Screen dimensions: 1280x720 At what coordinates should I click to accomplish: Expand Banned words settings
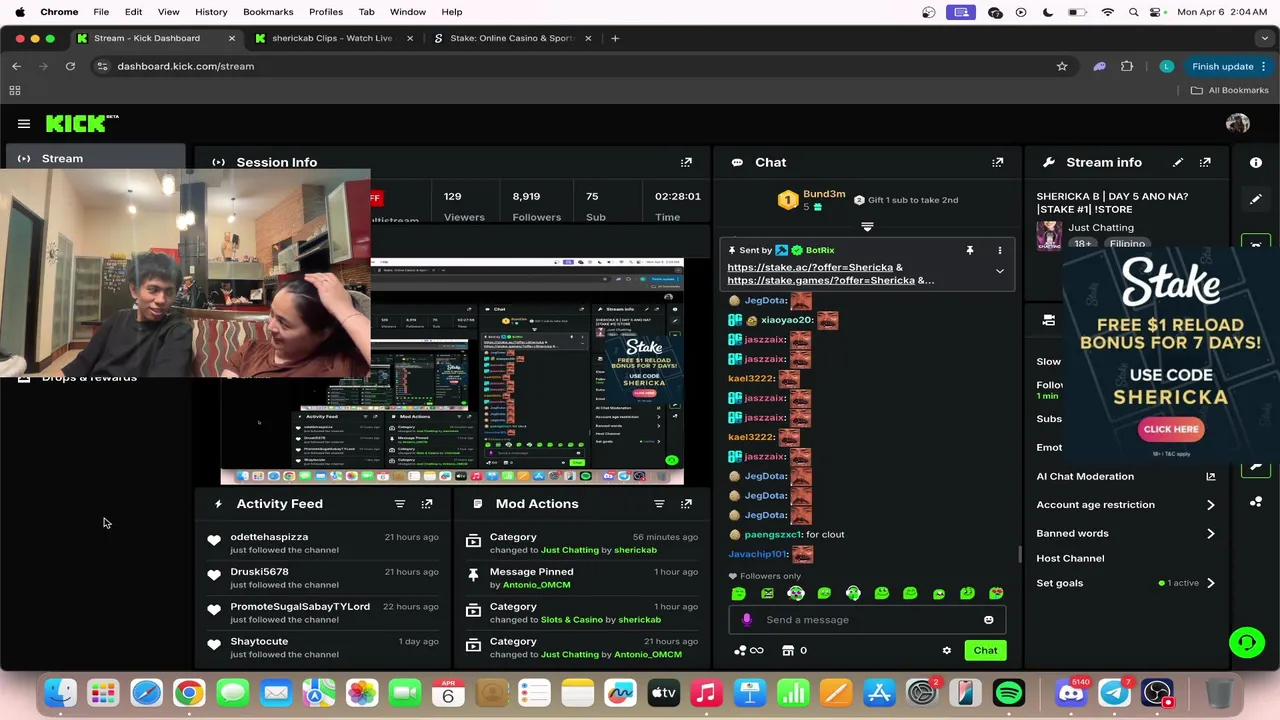pos(1210,534)
